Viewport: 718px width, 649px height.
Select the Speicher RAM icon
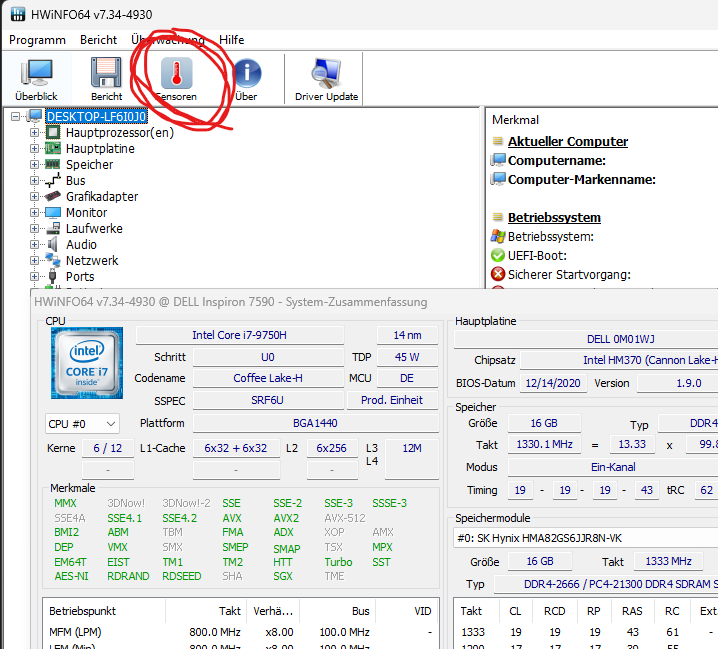[53, 164]
